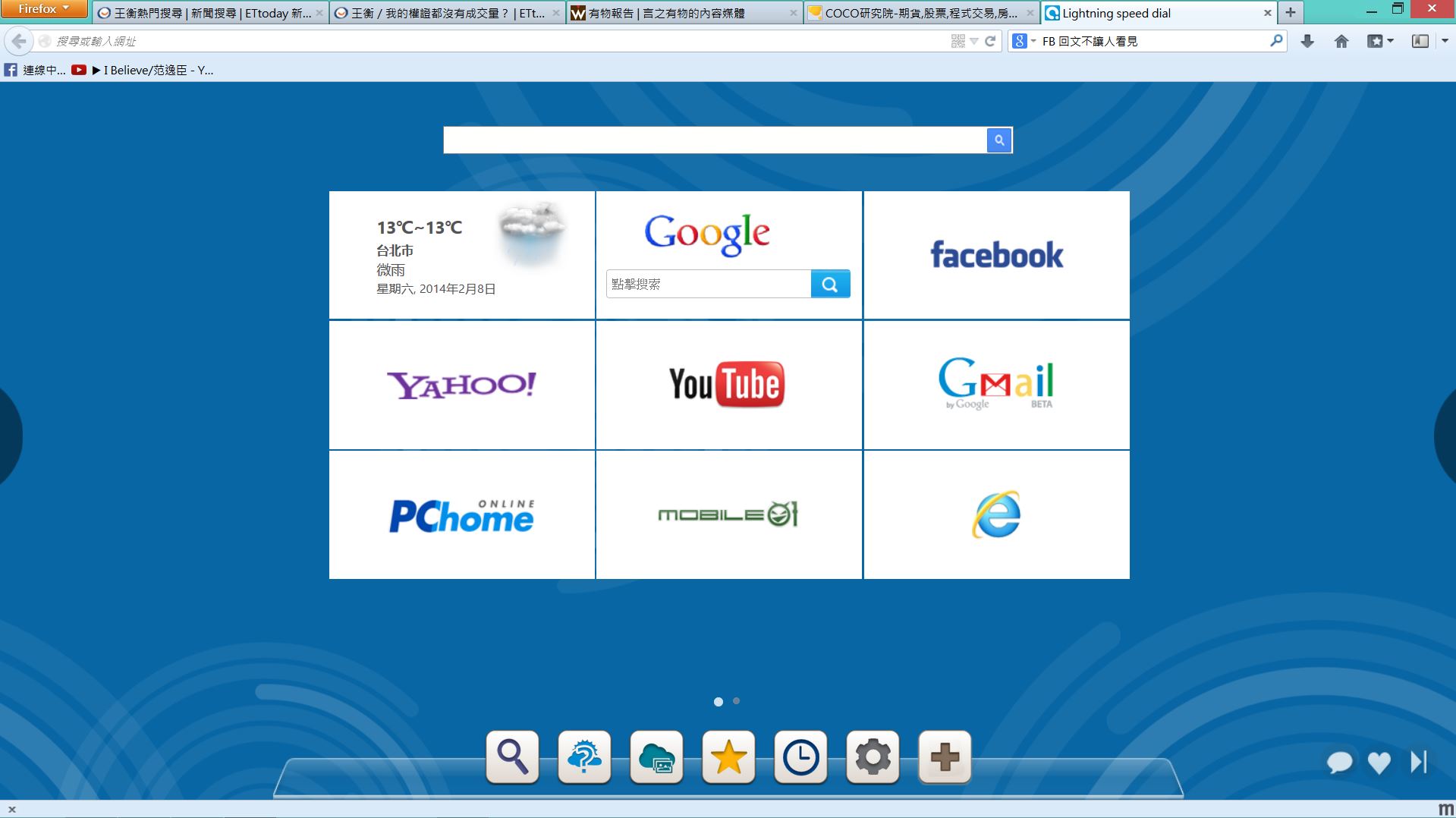Image resolution: width=1456 pixels, height=818 pixels.
Task: Switch to the COCO研究院 tab
Action: pos(921,13)
